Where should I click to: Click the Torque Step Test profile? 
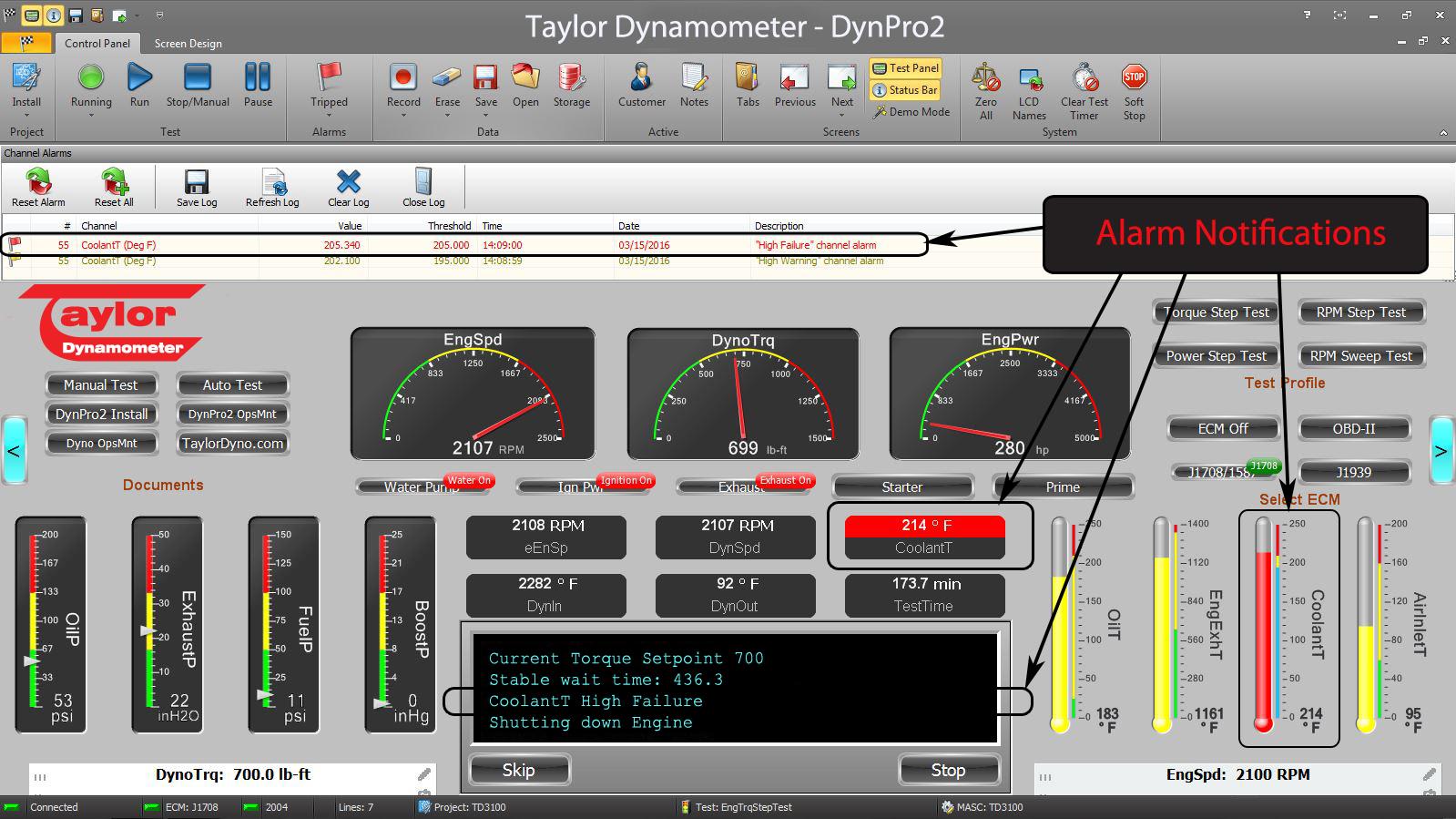pos(1217,312)
